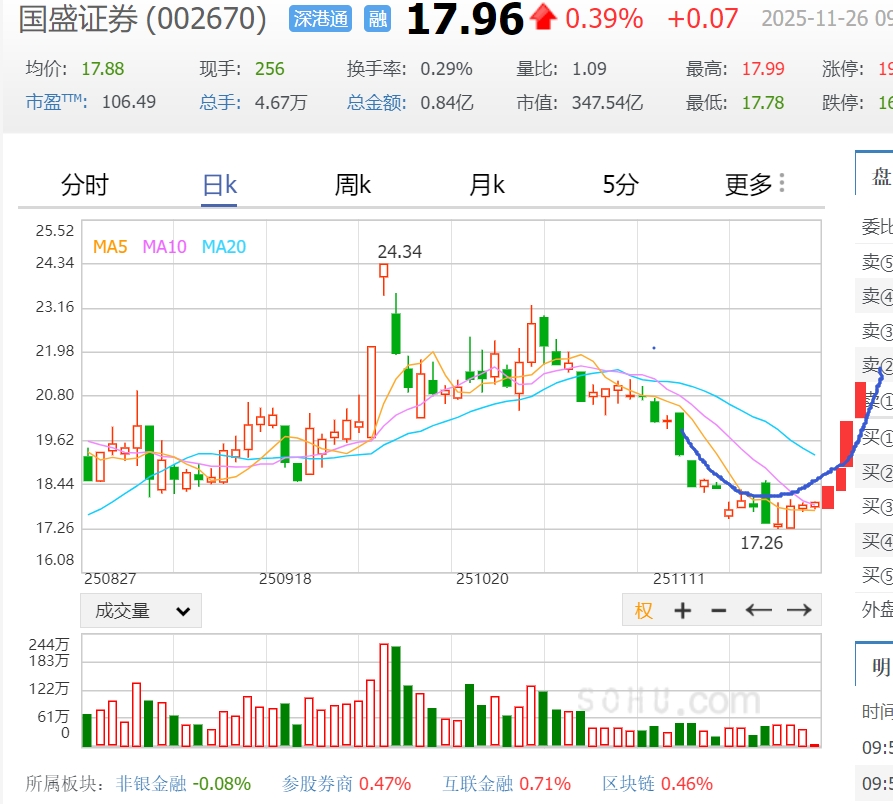Open 互联金融 sector link
893x804 pixels.
(x=478, y=784)
